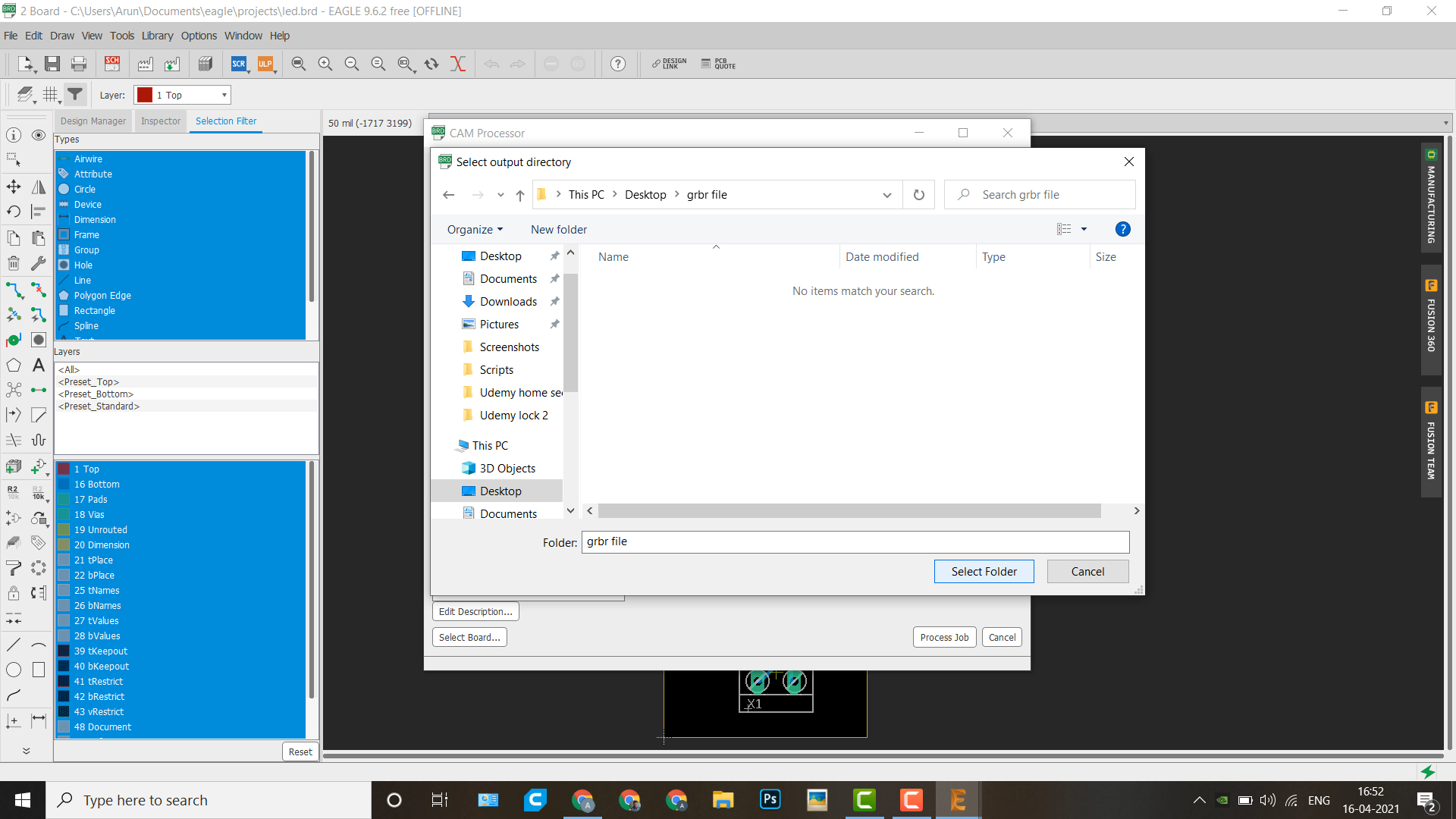Screen dimensions: 1456x819
Task: Click the Print icon in the toolbar
Action: [79, 64]
